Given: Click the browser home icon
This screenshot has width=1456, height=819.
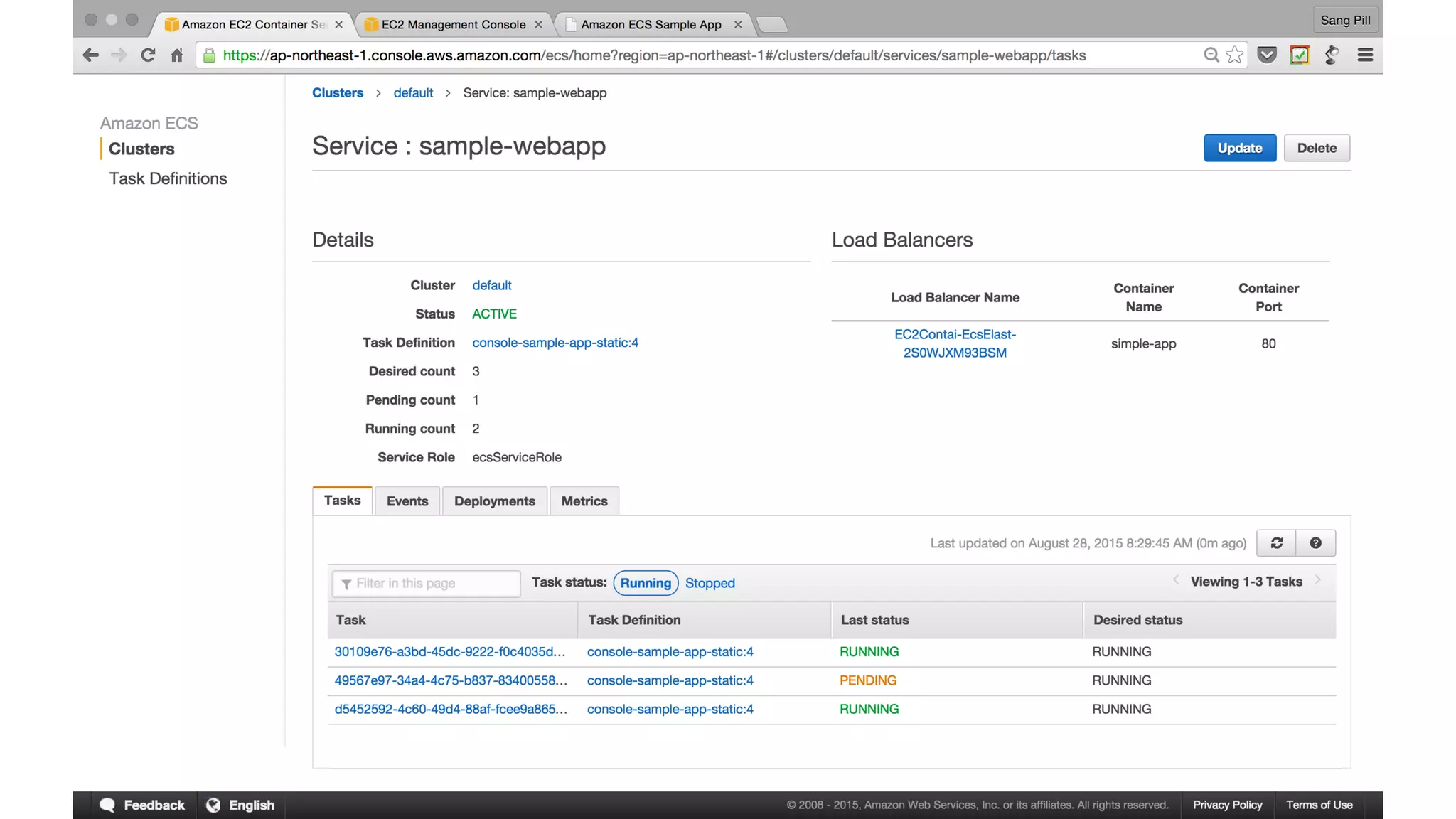Looking at the screenshot, I should pos(177,55).
